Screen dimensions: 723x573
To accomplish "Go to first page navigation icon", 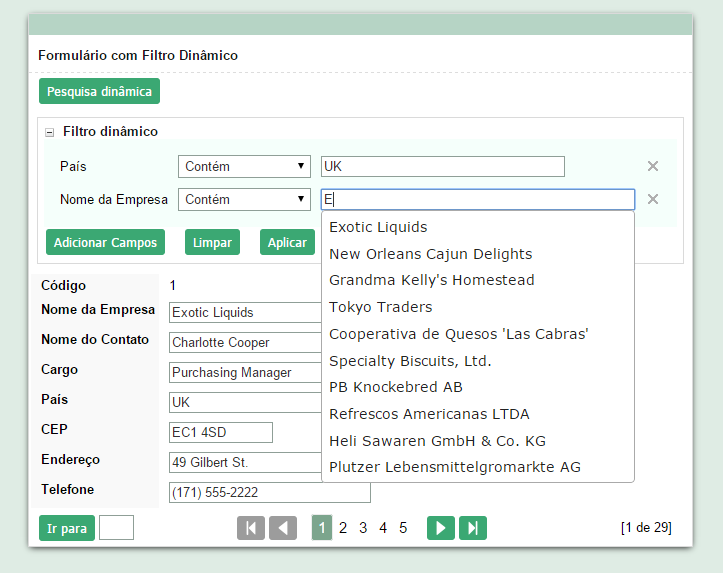I will pos(251,528).
